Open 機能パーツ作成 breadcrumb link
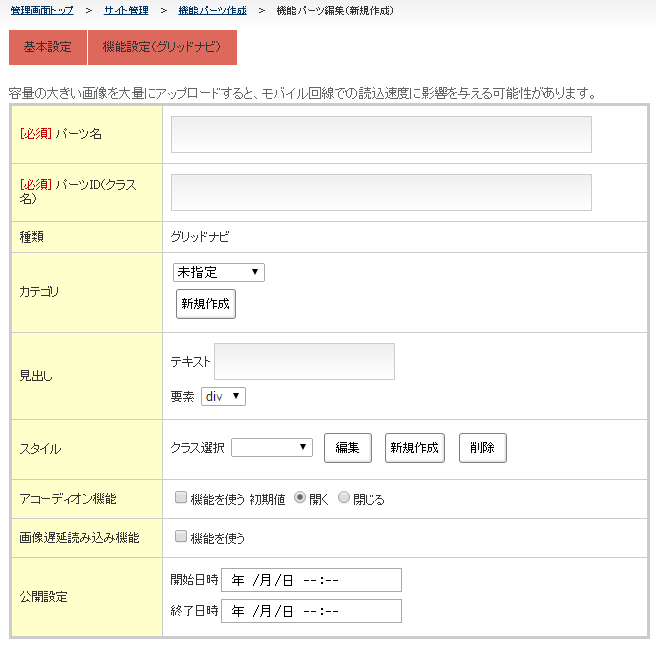Image resolution: width=656 pixels, height=646 pixels. [213, 10]
